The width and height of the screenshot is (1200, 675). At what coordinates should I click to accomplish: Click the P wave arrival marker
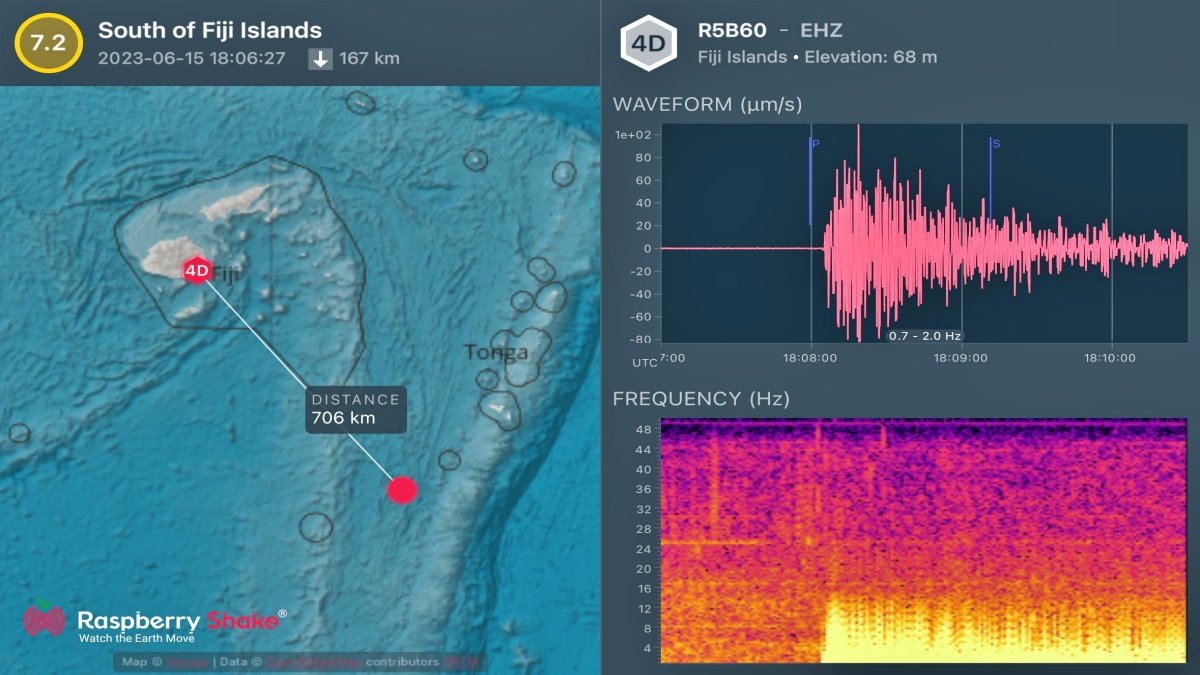pyautogui.click(x=813, y=181)
